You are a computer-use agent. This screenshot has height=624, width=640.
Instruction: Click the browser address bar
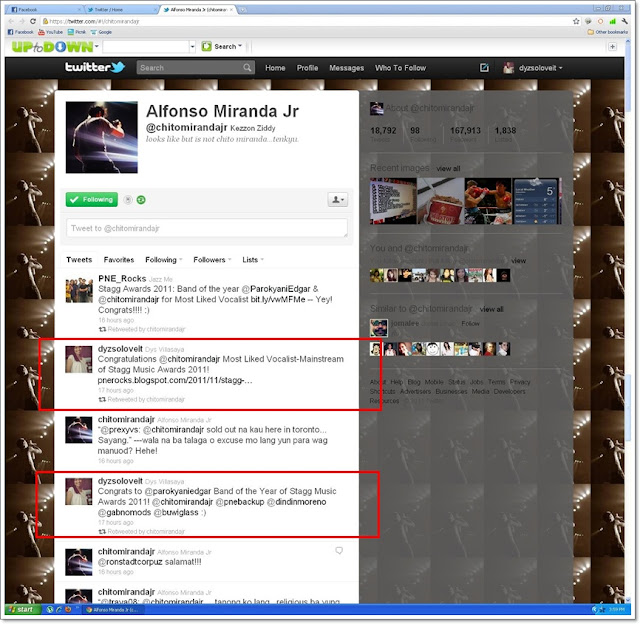point(306,21)
